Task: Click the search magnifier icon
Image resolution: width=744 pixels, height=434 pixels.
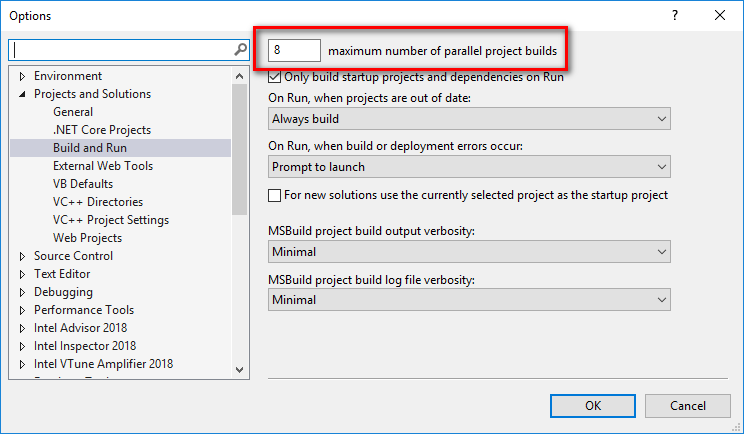Action: point(240,49)
